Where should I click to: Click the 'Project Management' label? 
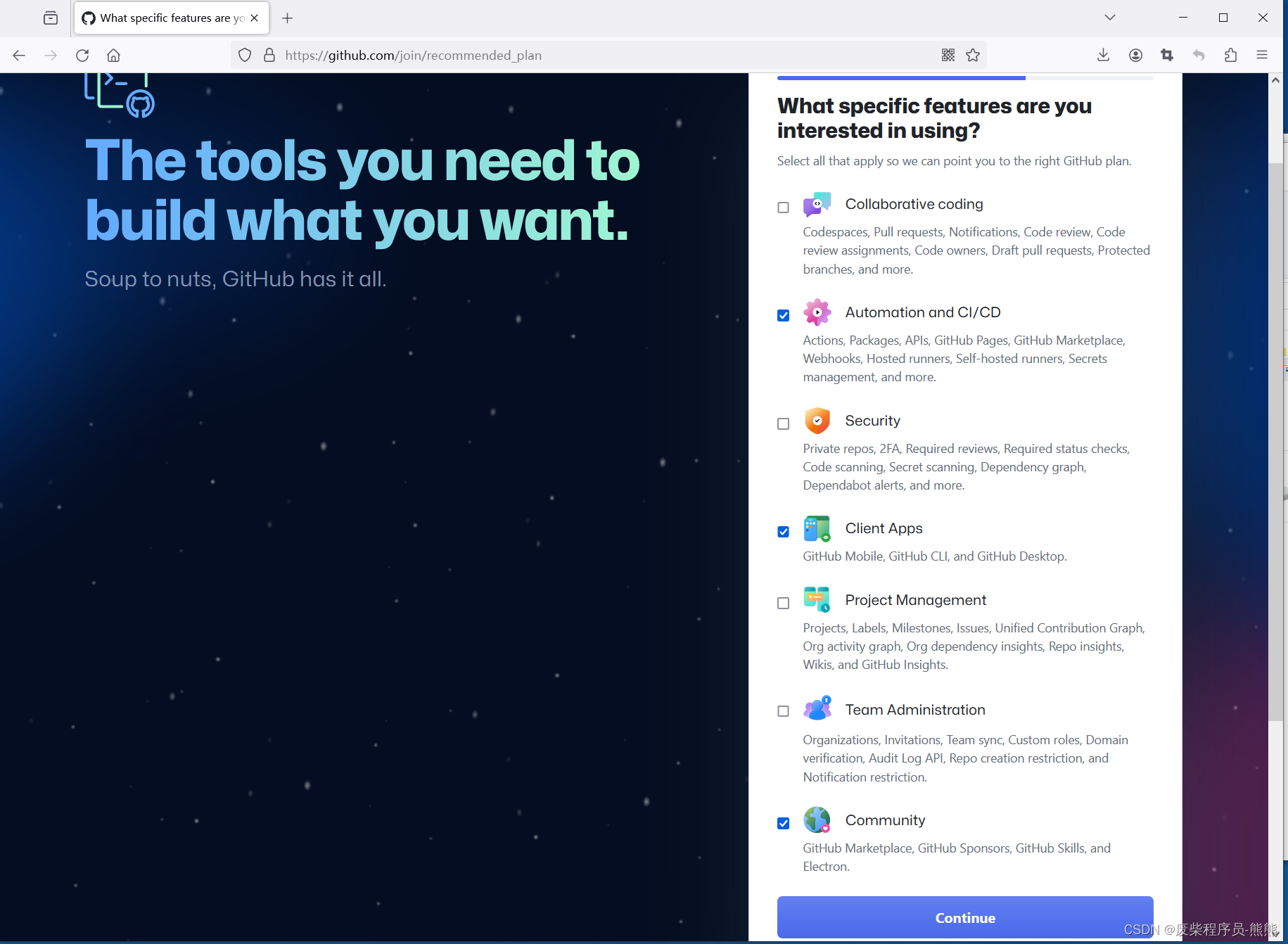coord(915,600)
